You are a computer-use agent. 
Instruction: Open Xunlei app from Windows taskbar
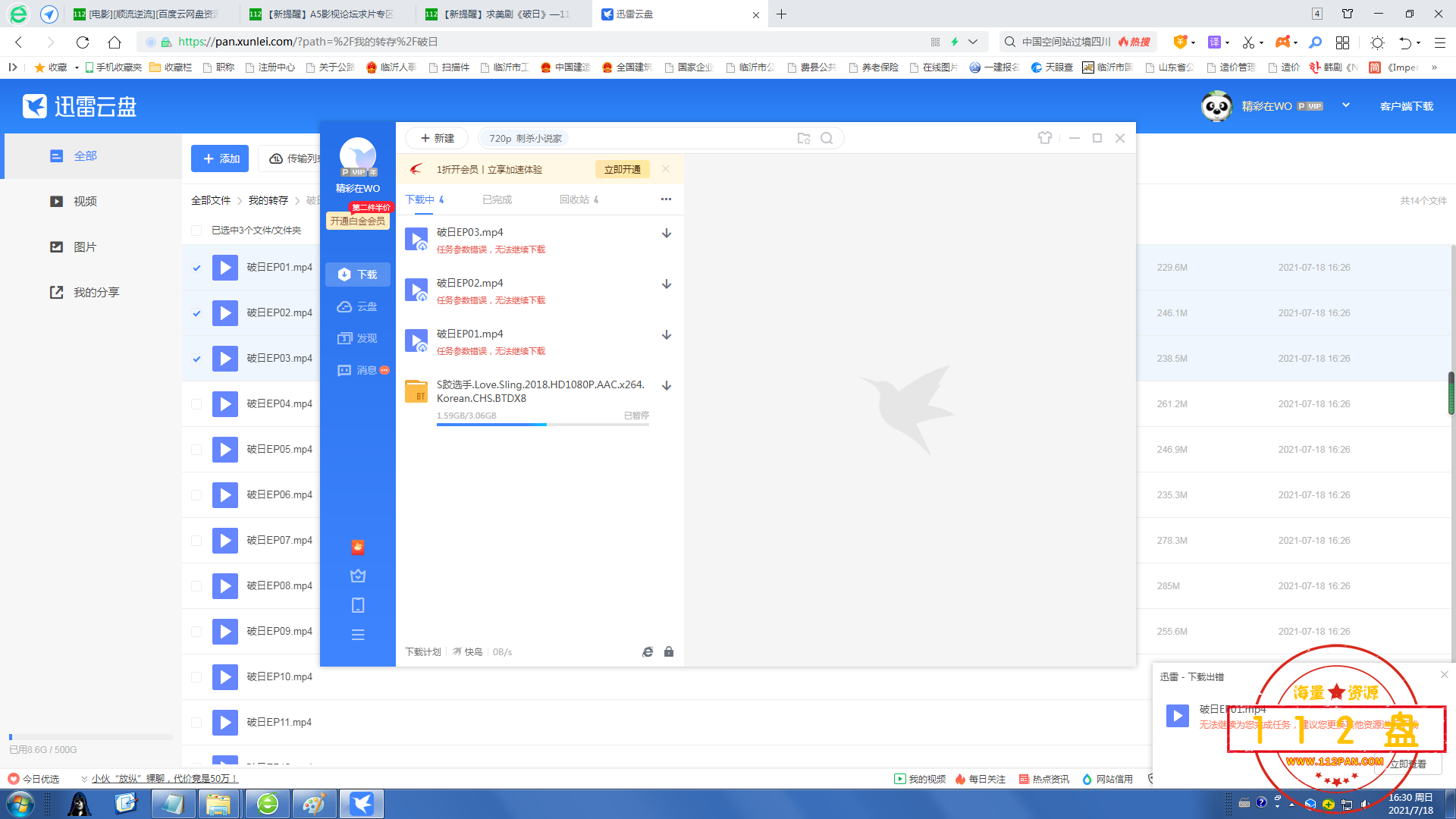click(x=362, y=804)
